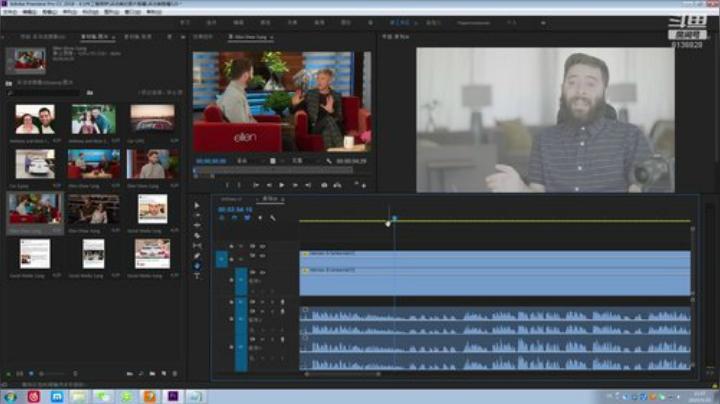Hide the lowest video track eye
The height and width of the screenshot is (404, 720).
pos(263,272)
